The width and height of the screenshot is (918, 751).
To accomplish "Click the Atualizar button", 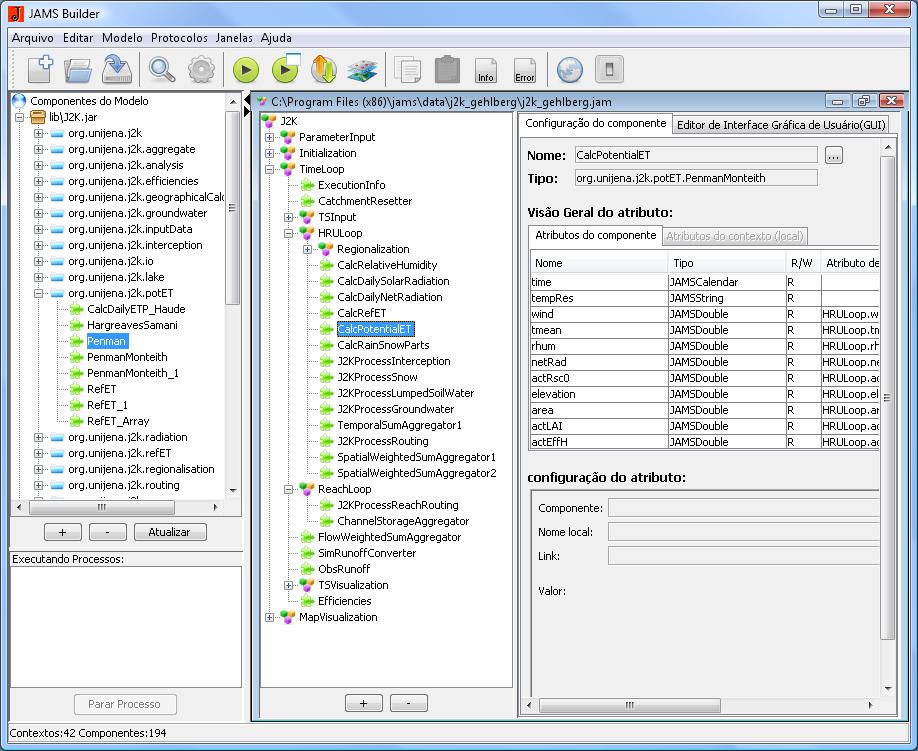I will pos(169,532).
